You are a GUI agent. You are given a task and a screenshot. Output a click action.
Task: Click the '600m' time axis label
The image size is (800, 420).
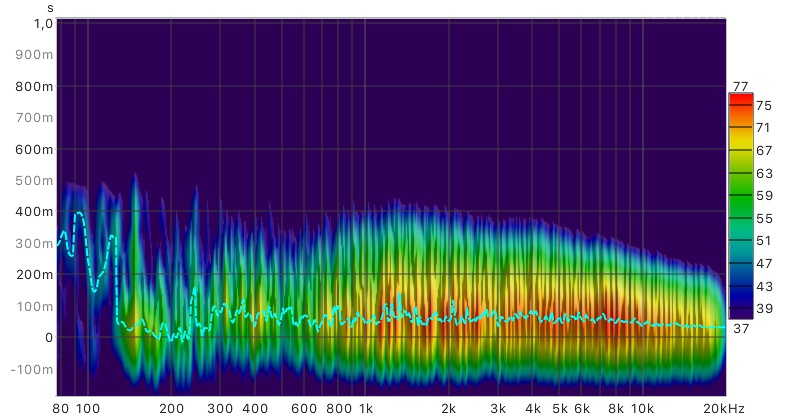(34, 149)
